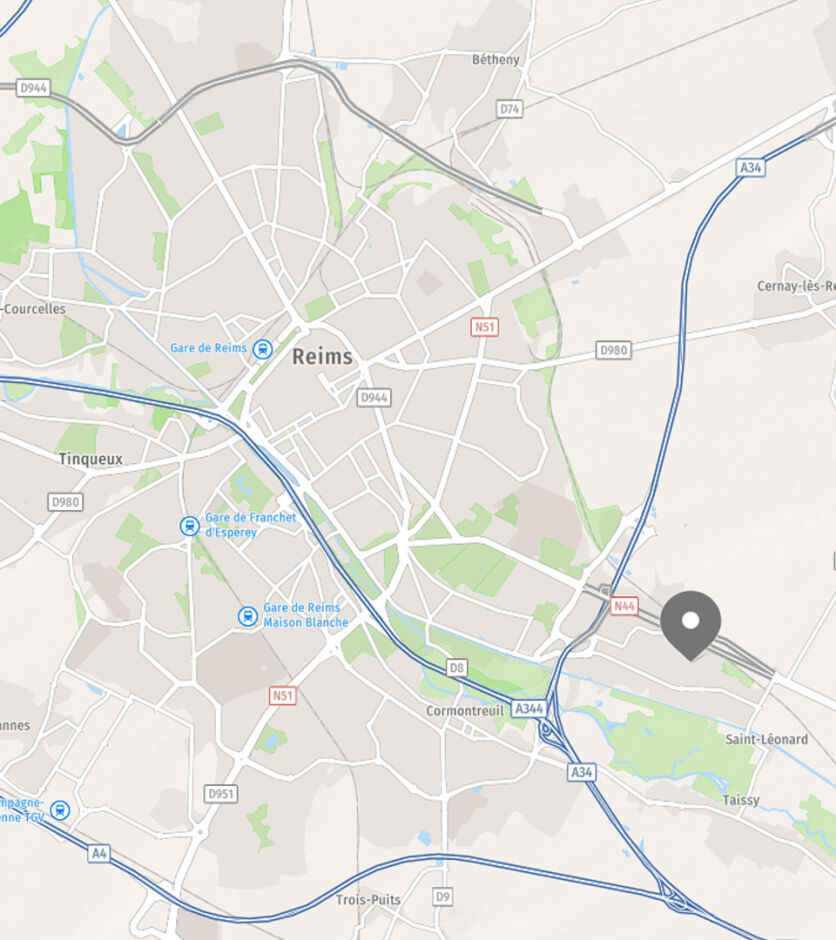Select the Champagne-Ardenne TGV station icon
Viewport: 836px width, 940px height.
[x=59, y=811]
